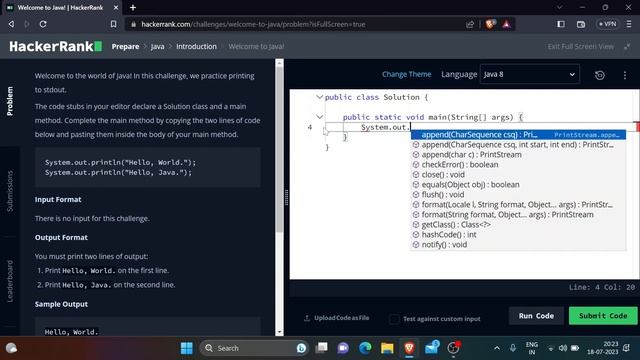Click the browser back arrow
Image resolution: width=640 pixels, height=360 pixels.
click(x=11, y=24)
